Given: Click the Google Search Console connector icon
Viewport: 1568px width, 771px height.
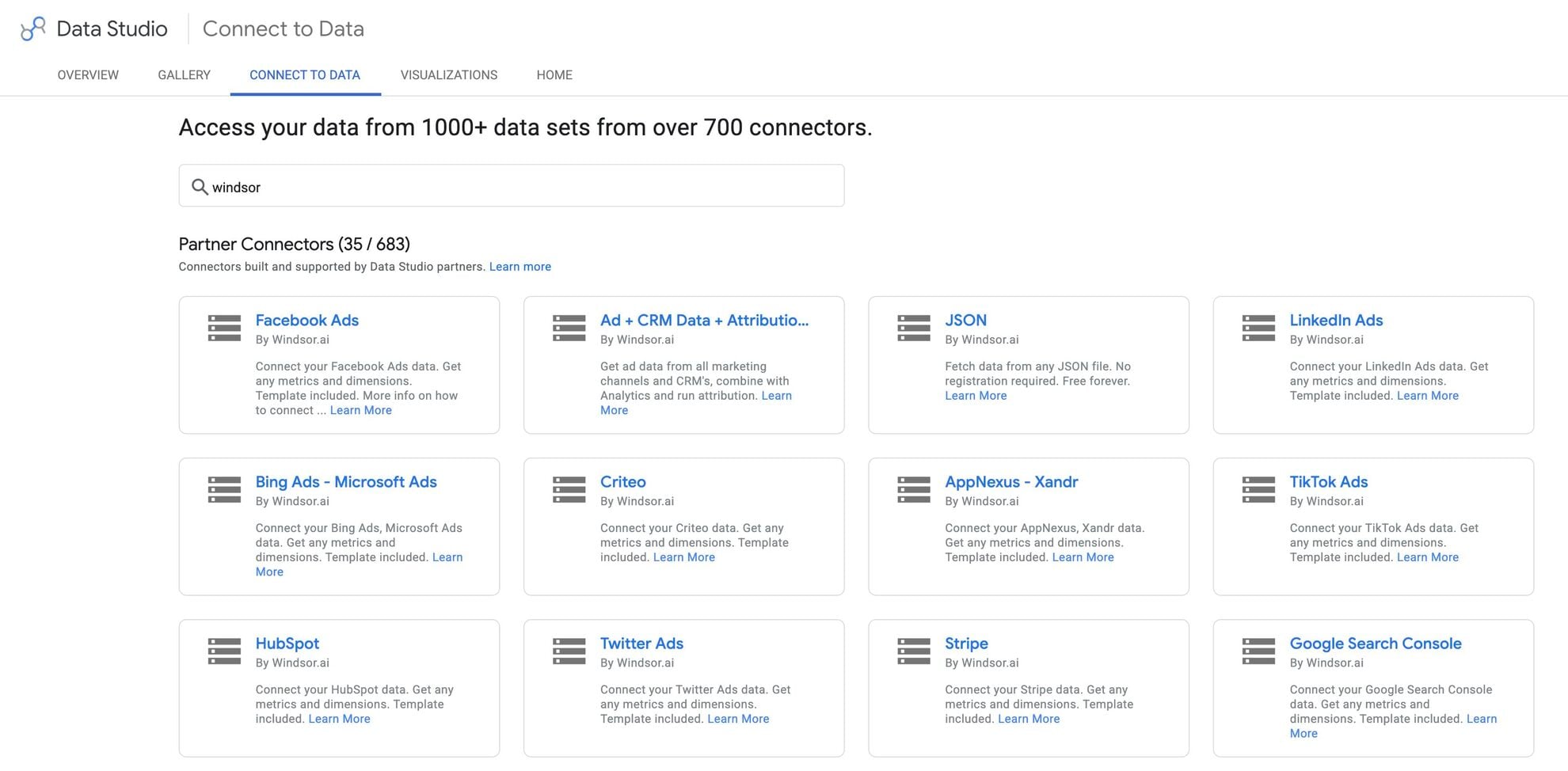Looking at the screenshot, I should coord(1258,651).
